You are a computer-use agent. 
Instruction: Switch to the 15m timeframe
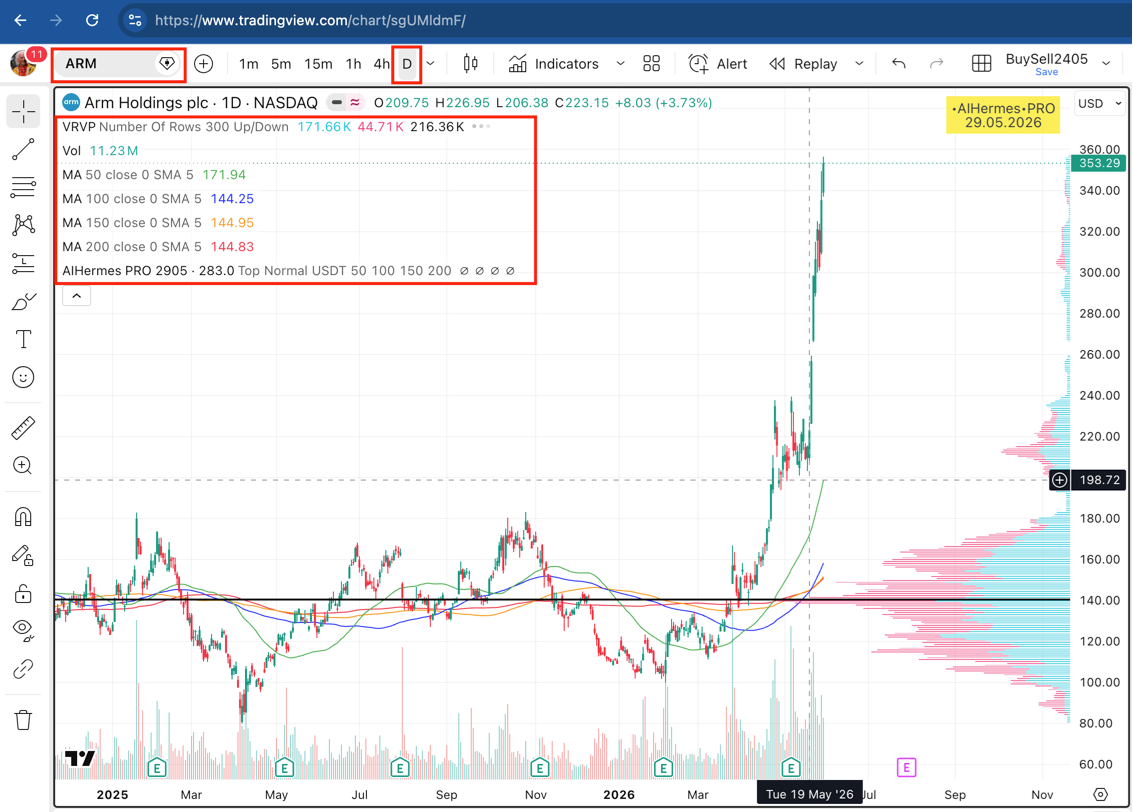pyautogui.click(x=318, y=64)
